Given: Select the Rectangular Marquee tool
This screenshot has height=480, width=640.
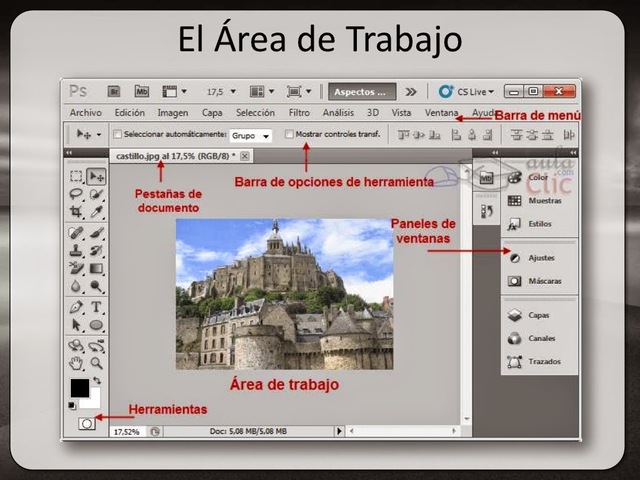Looking at the screenshot, I should pos(76,176).
